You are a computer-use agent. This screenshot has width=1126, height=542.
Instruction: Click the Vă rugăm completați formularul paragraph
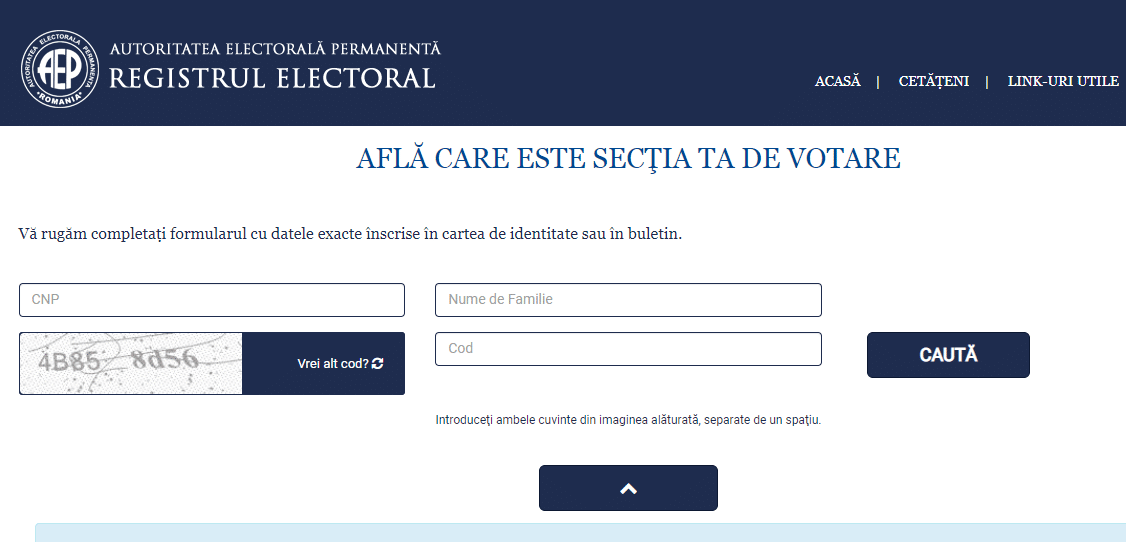(x=350, y=234)
